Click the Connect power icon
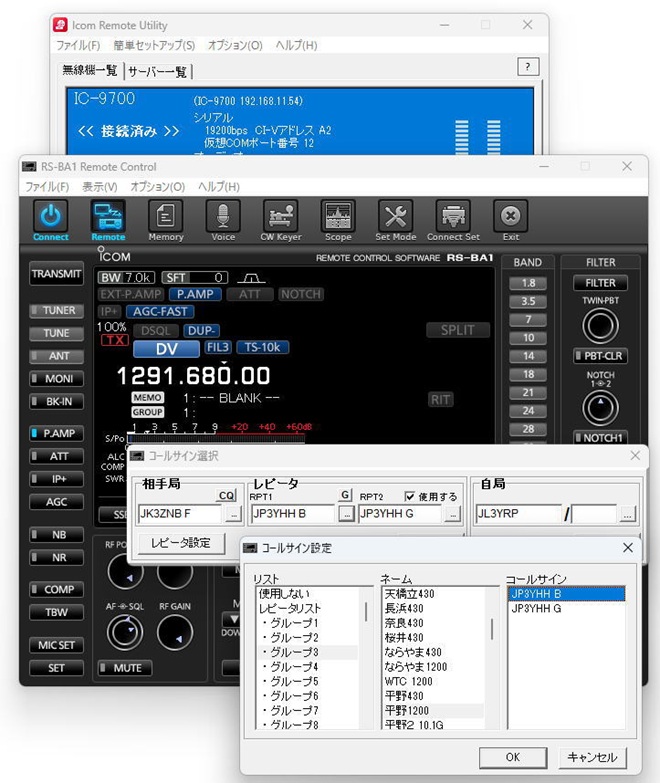The width and height of the screenshot is (660, 783). tap(51, 216)
